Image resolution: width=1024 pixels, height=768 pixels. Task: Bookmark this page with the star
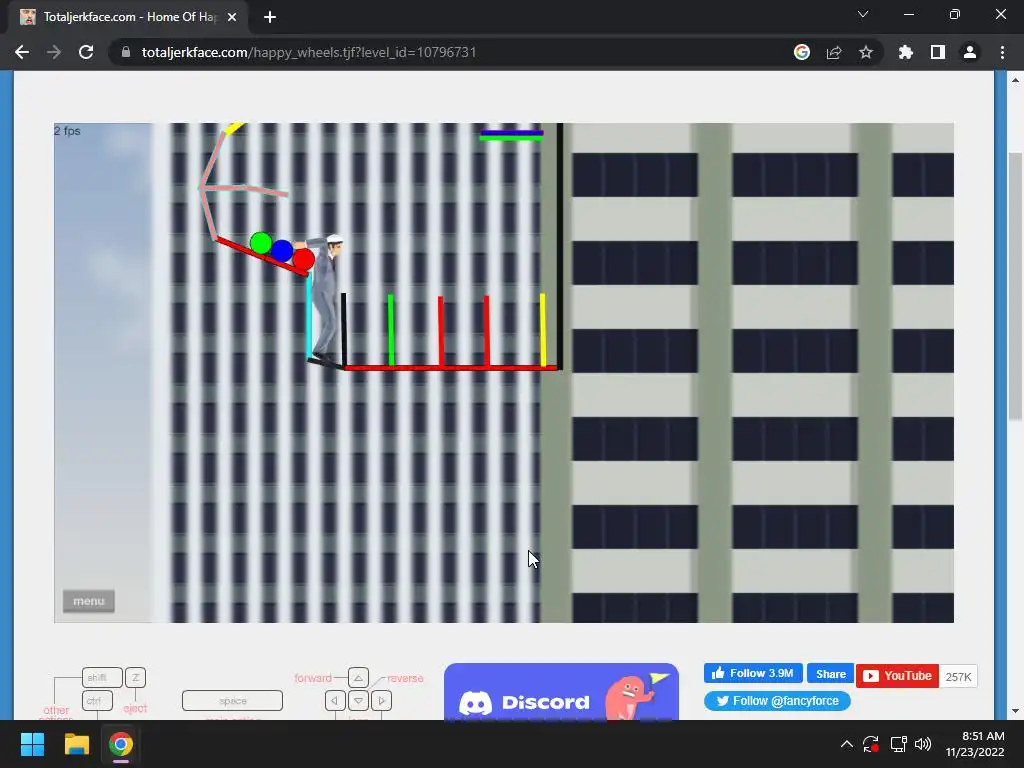(866, 52)
